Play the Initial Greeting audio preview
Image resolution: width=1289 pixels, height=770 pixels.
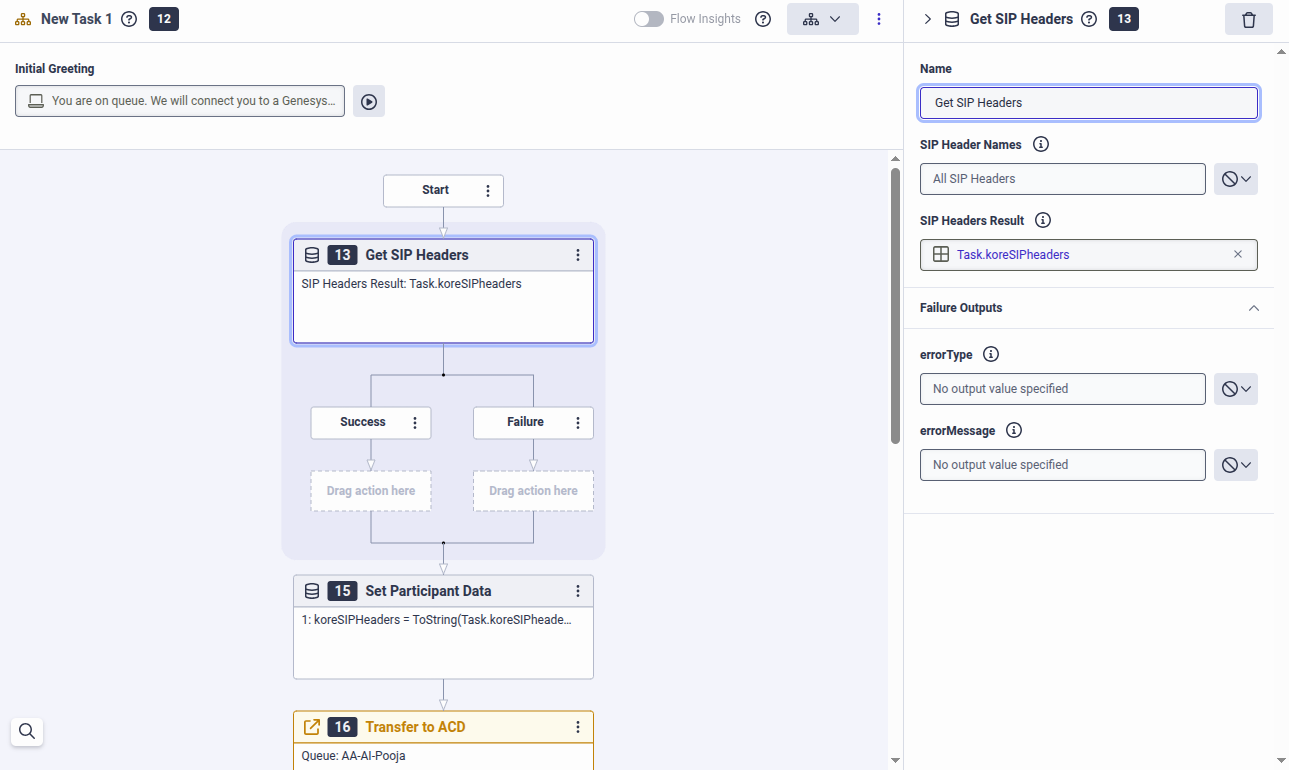coord(369,101)
